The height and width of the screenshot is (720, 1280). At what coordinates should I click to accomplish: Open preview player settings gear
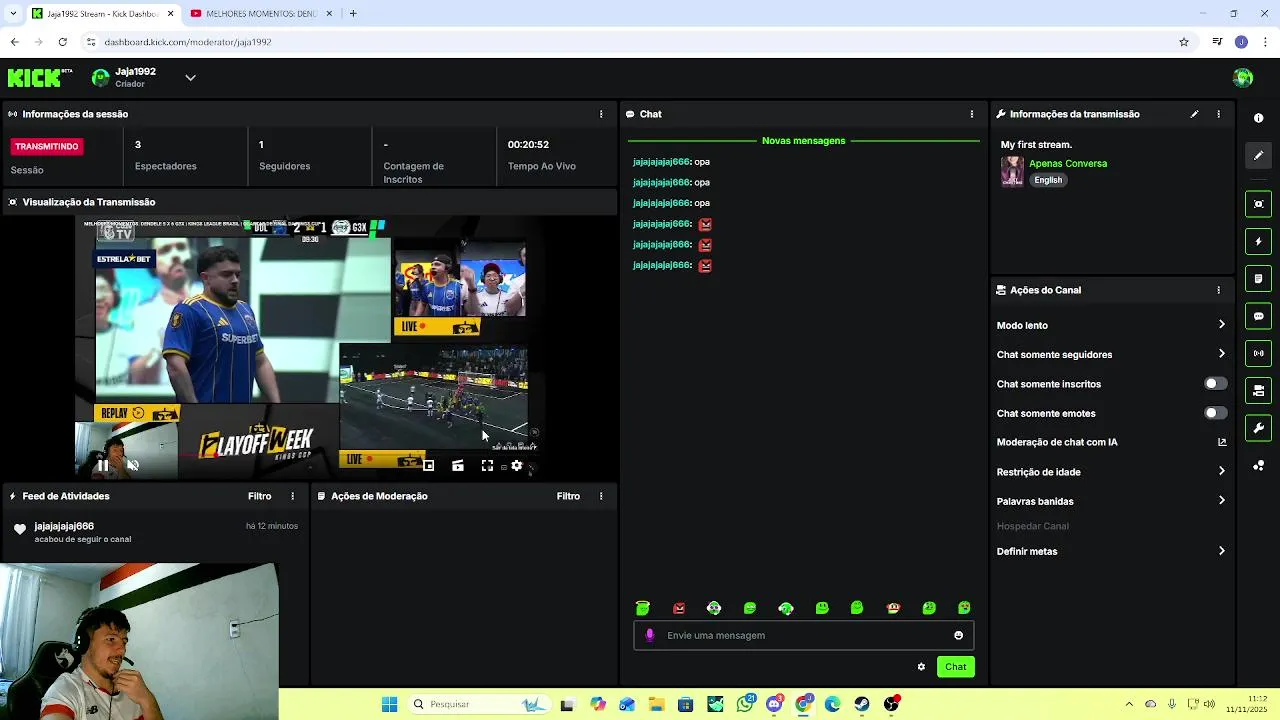(x=517, y=465)
